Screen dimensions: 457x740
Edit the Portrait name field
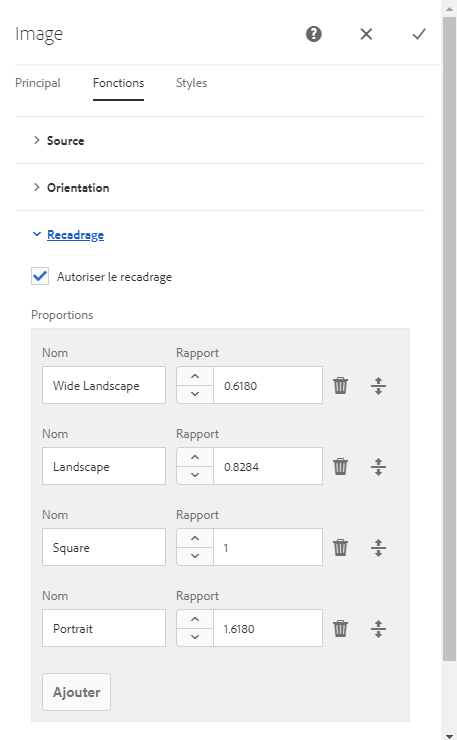[x=104, y=628]
